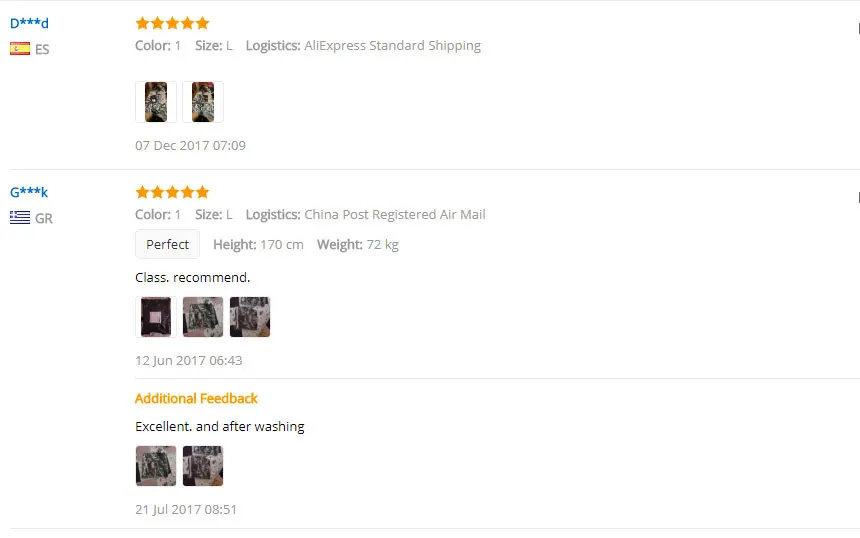Click the ES country label

pyautogui.click(x=42, y=49)
